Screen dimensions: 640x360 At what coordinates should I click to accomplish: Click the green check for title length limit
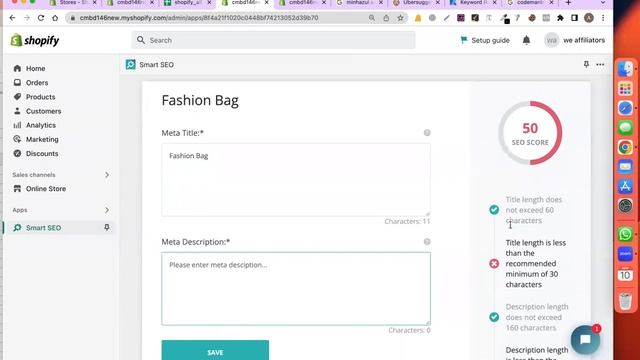click(x=494, y=210)
